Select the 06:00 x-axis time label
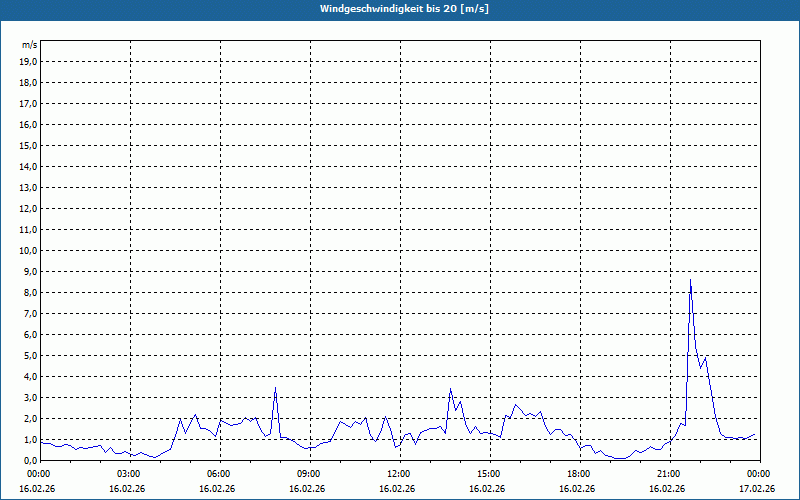 point(217,473)
